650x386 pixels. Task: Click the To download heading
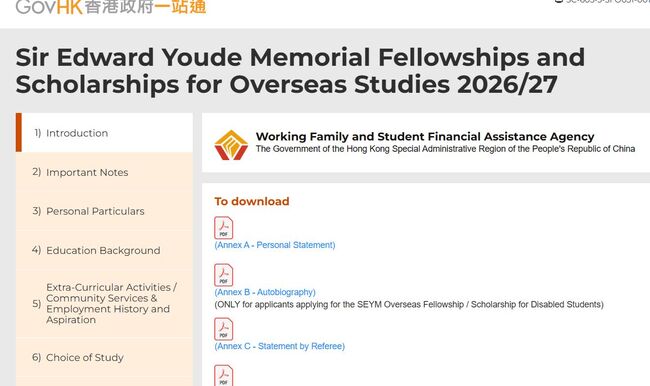pyautogui.click(x=252, y=201)
